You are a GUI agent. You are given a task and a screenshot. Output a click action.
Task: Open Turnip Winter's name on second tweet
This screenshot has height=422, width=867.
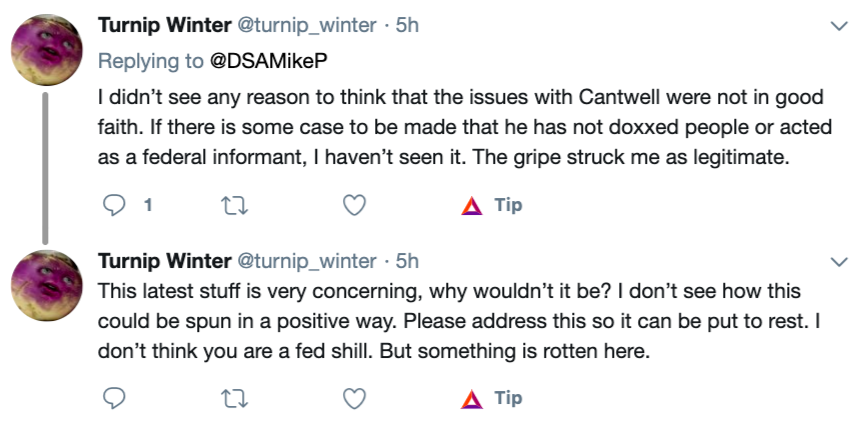pyautogui.click(x=163, y=261)
